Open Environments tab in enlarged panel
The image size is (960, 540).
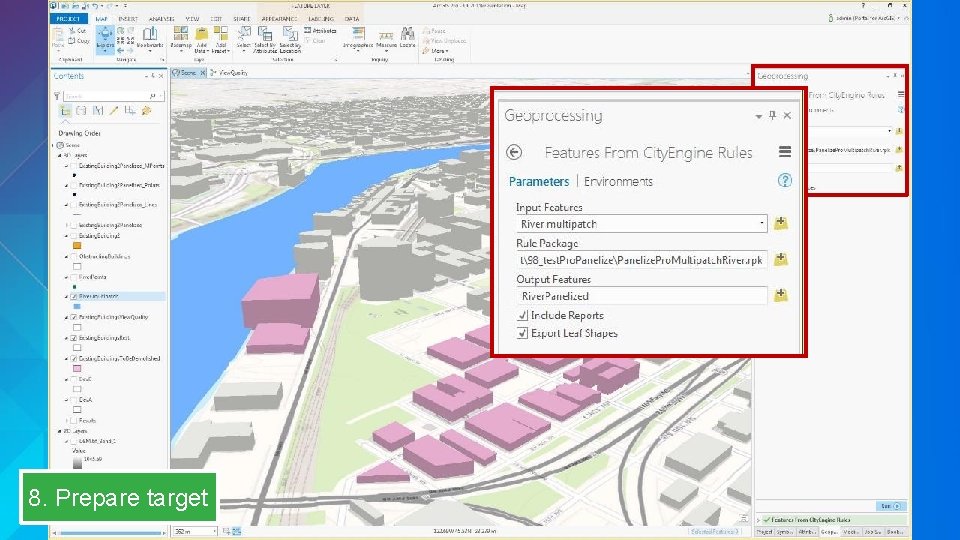pyautogui.click(x=618, y=182)
